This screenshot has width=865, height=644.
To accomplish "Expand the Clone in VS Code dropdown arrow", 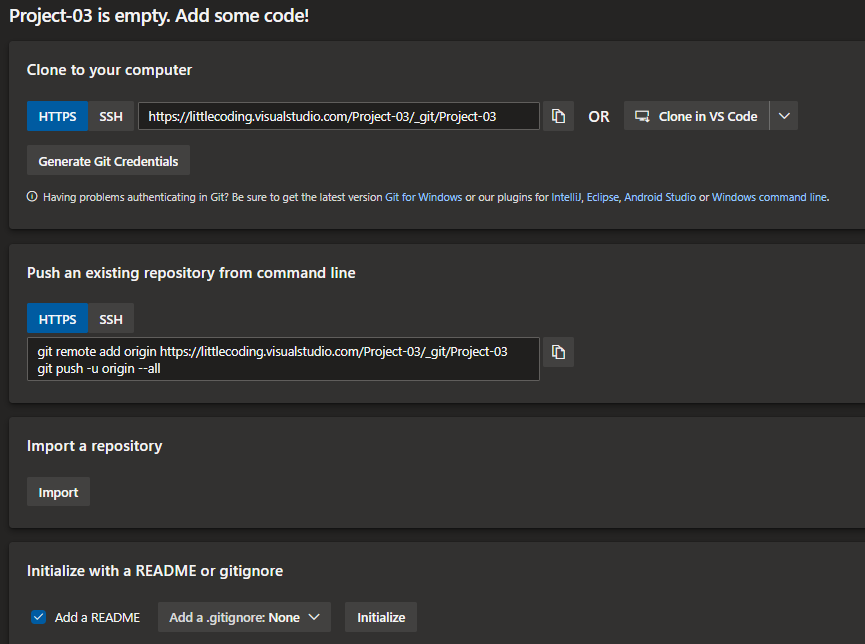I will click(x=784, y=116).
